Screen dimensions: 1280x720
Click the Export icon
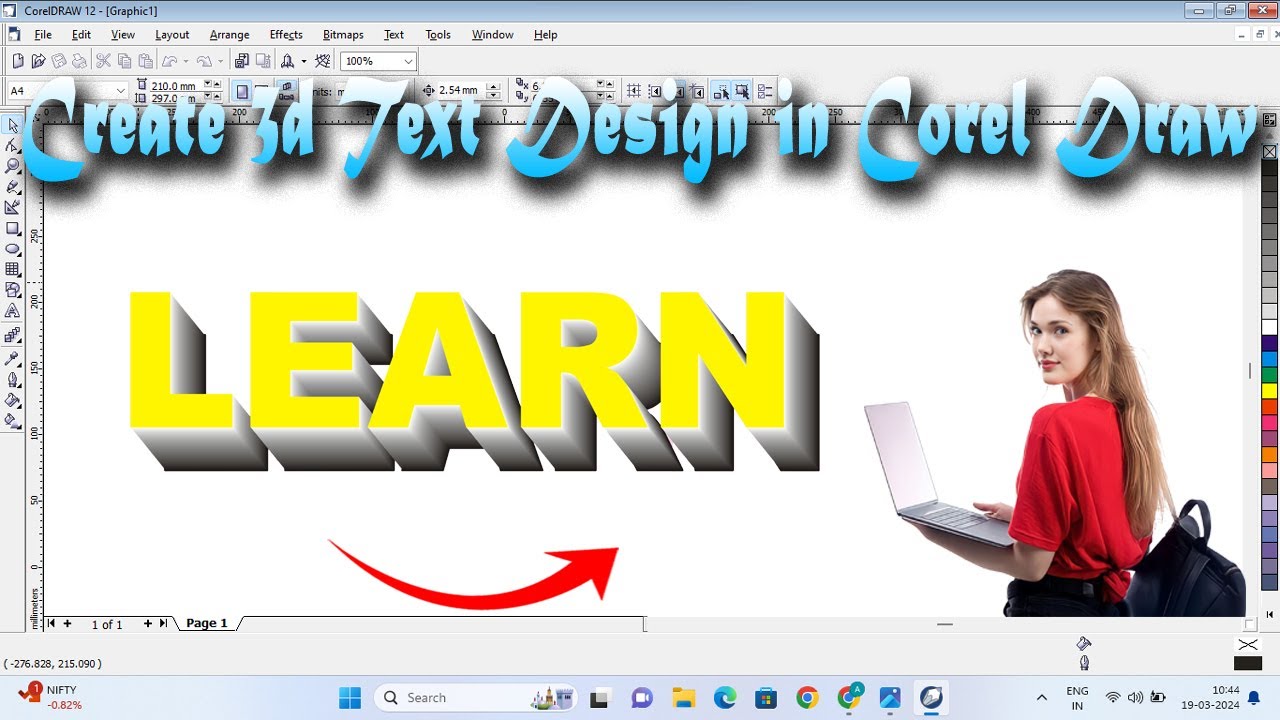pos(263,61)
